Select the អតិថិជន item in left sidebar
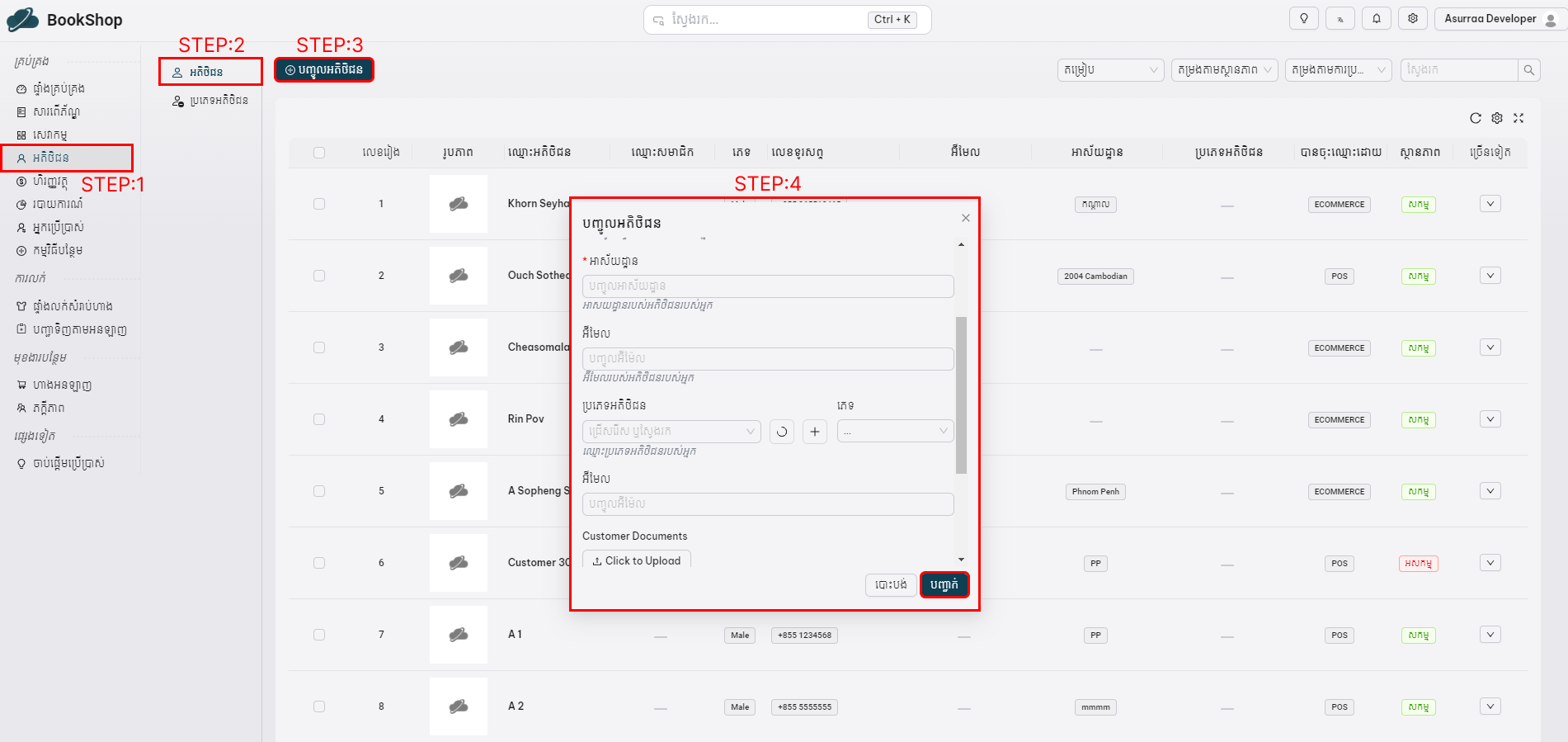Viewport: 1568px width, 742px height. tap(51, 158)
